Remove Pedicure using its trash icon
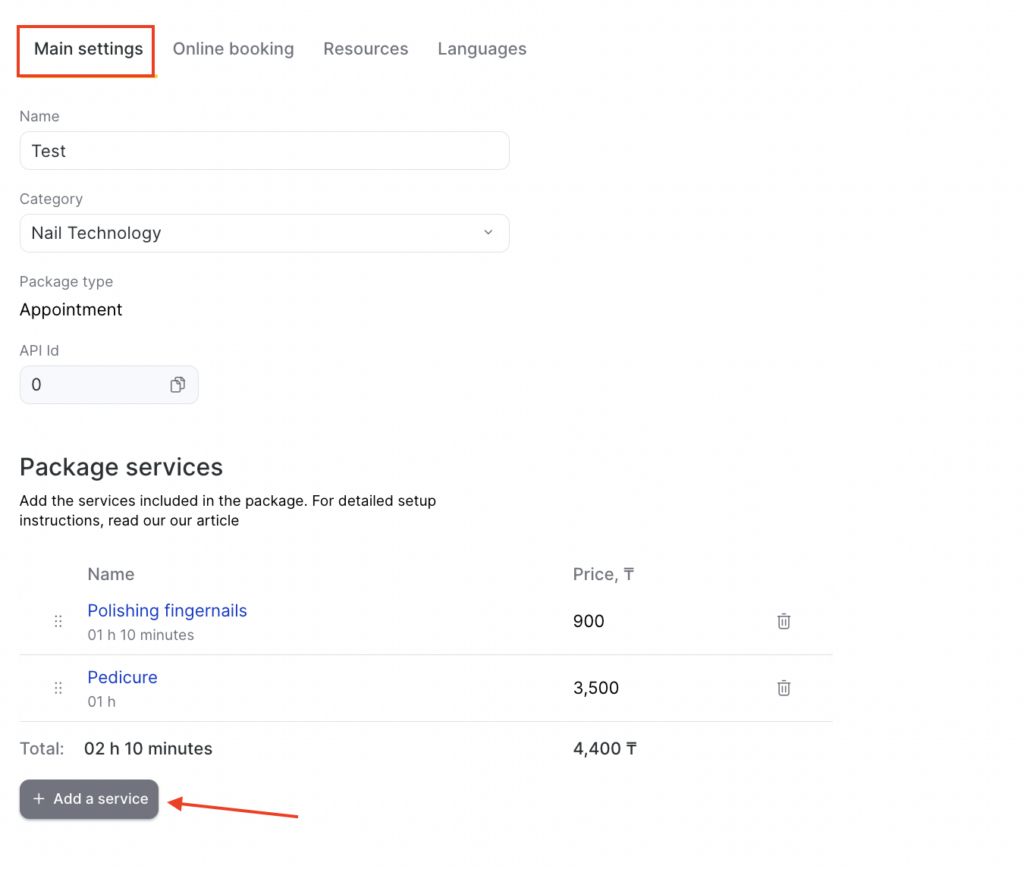The height and width of the screenshot is (869, 1024). (784, 688)
